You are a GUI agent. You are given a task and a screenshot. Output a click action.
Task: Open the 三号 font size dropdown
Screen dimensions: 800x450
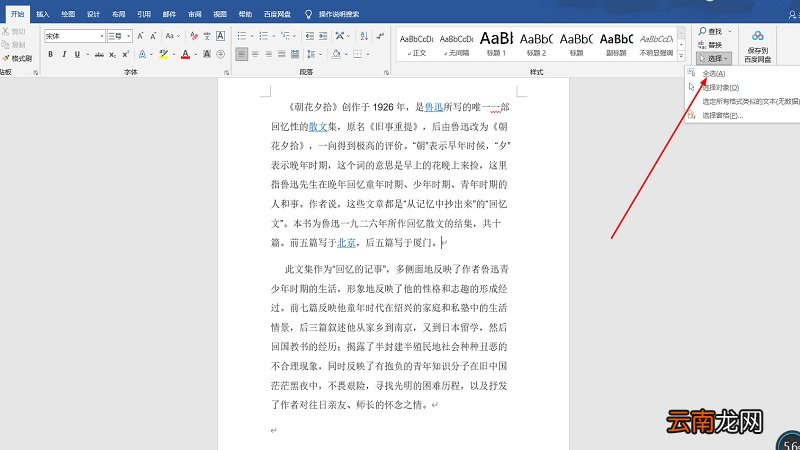[129, 36]
